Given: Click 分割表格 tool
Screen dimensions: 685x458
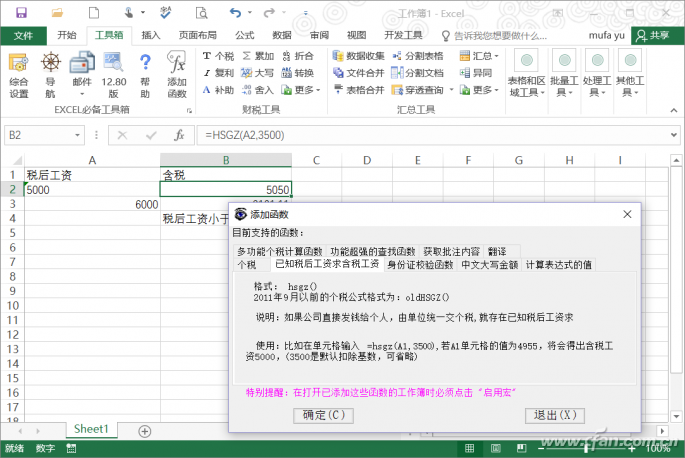Looking at the screenshot, I should (x=418, y=56).
